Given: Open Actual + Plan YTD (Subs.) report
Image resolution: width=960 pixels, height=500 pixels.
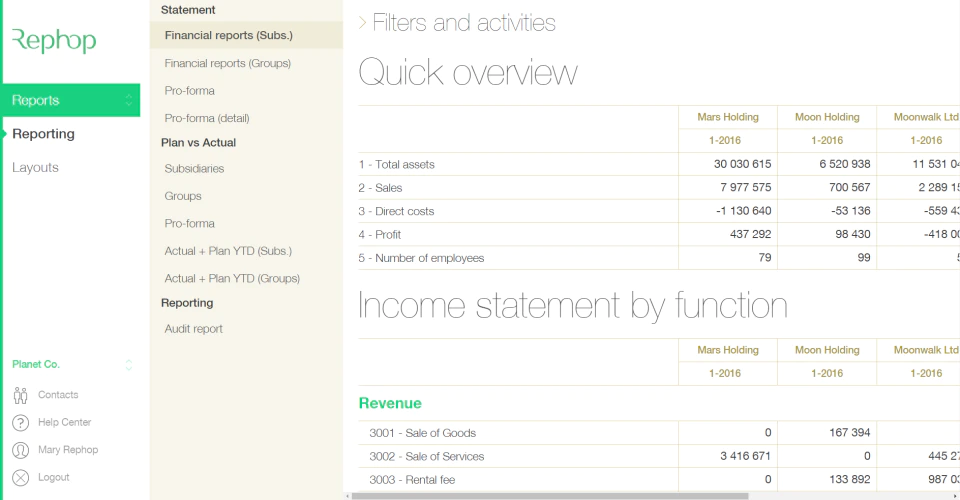Looking at the screenshot, I should 228,251.
